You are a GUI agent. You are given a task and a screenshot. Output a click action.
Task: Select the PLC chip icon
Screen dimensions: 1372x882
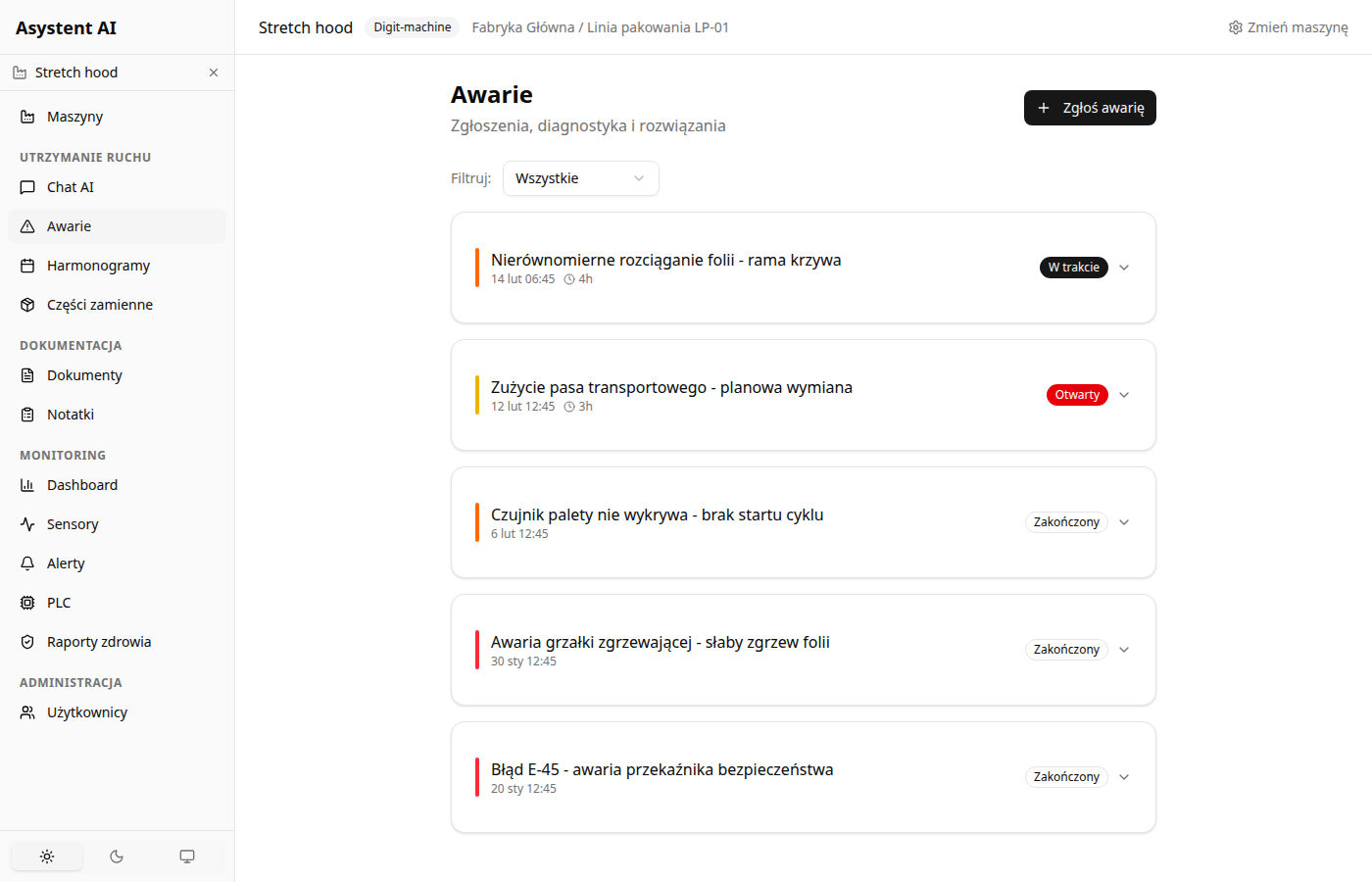coord(27,603)
